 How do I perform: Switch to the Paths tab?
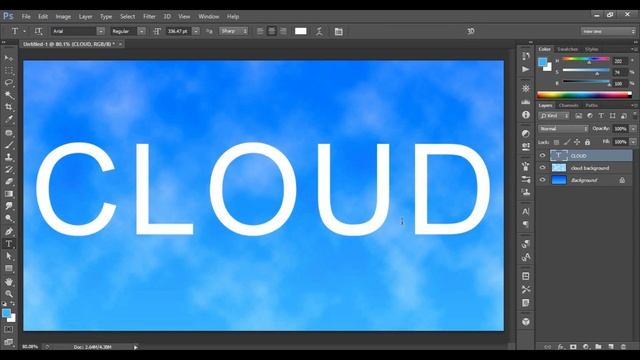coord(591,105)
